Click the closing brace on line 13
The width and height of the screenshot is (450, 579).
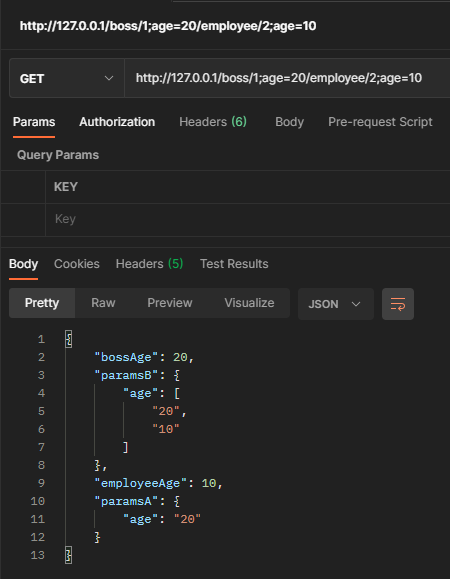[69, 555]
